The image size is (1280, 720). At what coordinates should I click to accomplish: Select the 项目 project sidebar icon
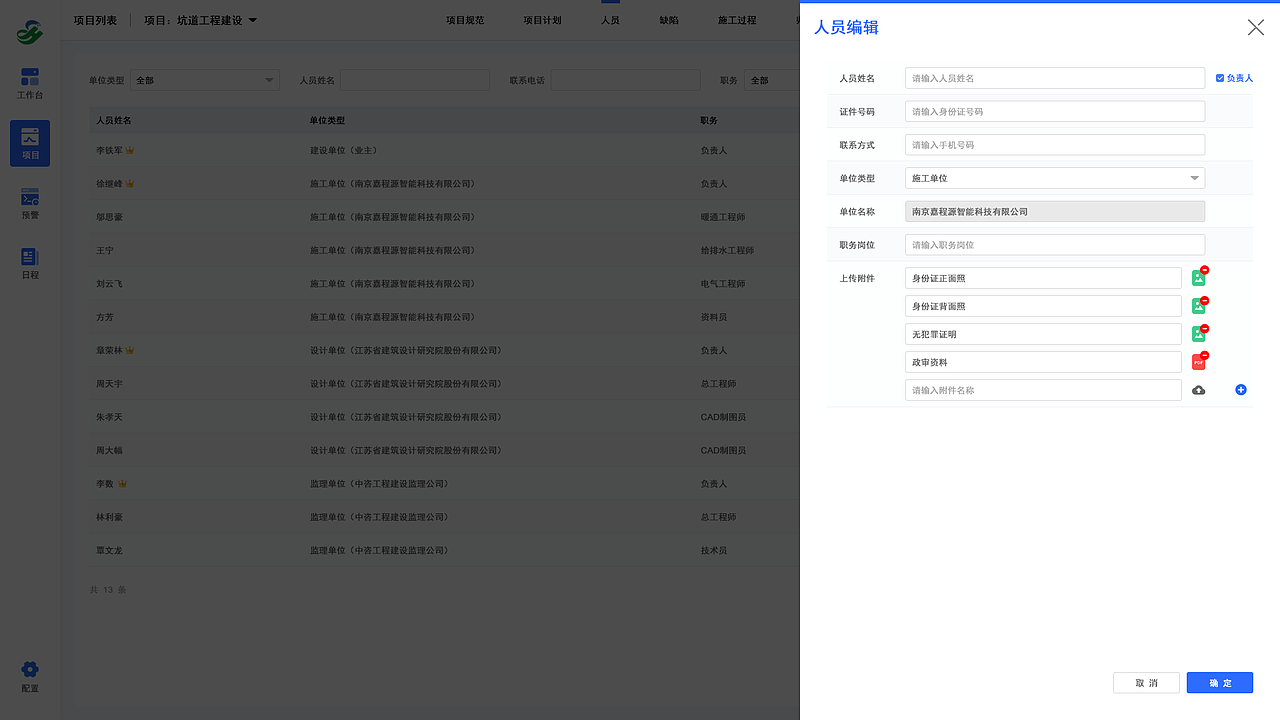[x=29, y=140]
